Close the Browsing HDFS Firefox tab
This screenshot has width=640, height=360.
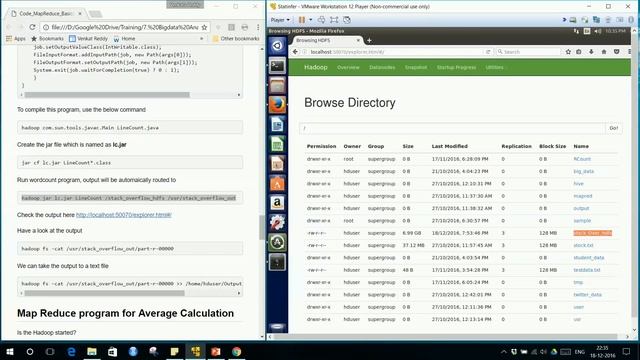click(x=358, y=40)
